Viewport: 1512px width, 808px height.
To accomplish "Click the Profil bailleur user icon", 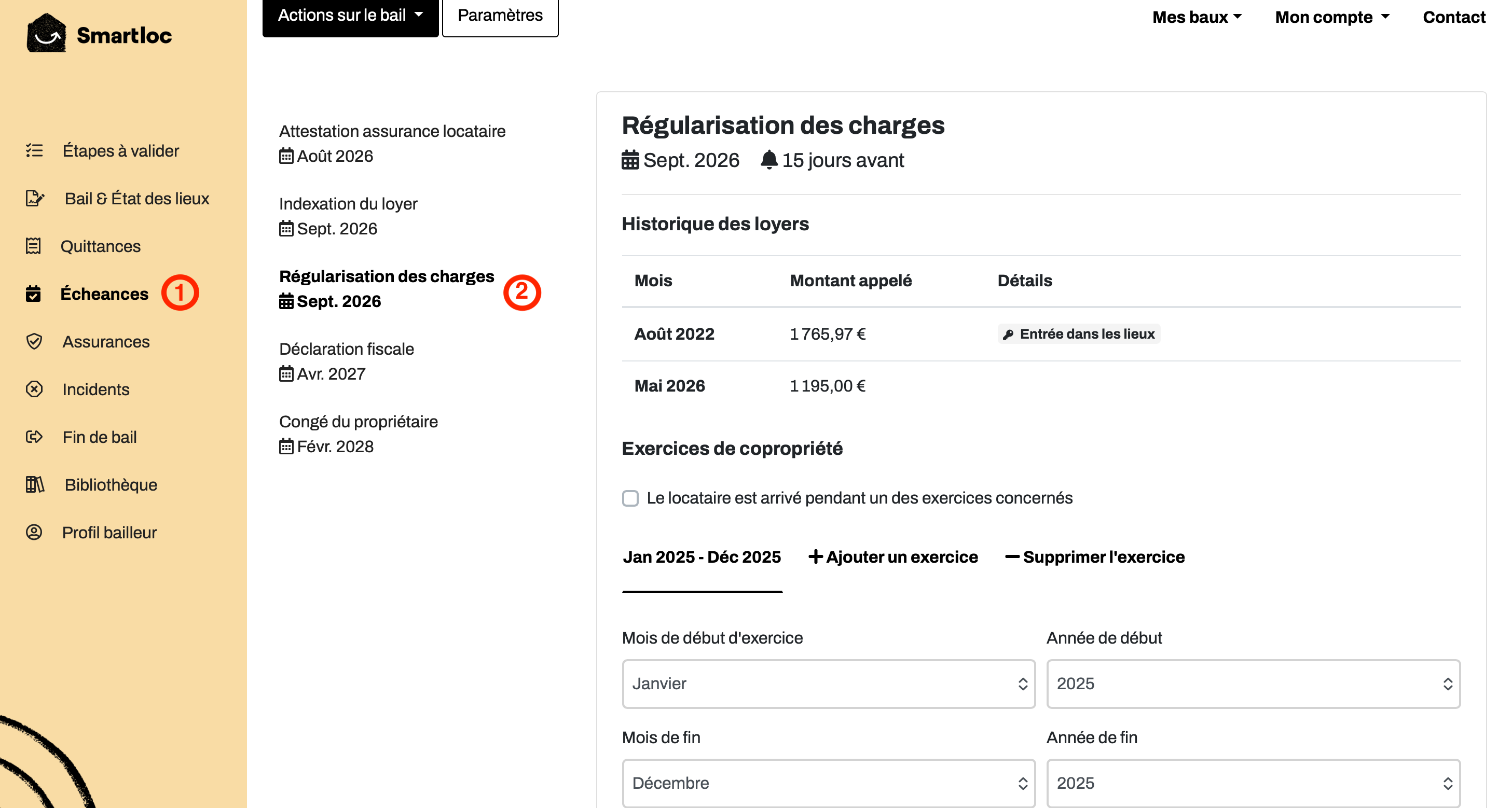I will coord(34,532).
